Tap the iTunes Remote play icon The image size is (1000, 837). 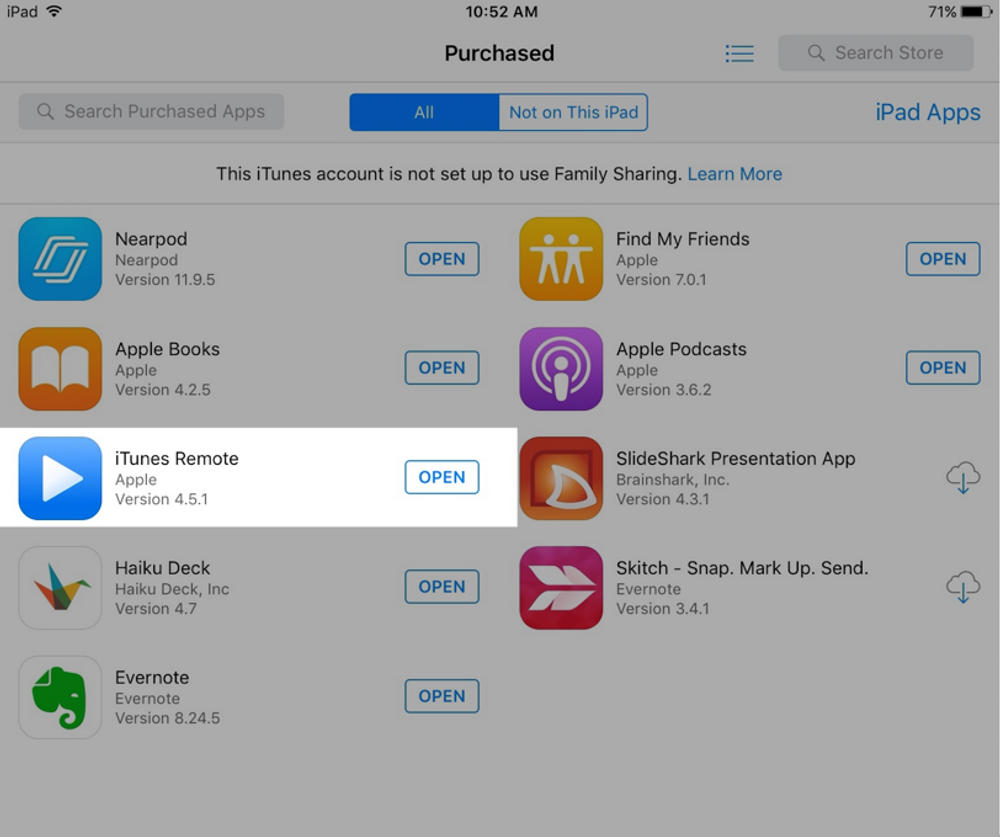tap(60, 478)
